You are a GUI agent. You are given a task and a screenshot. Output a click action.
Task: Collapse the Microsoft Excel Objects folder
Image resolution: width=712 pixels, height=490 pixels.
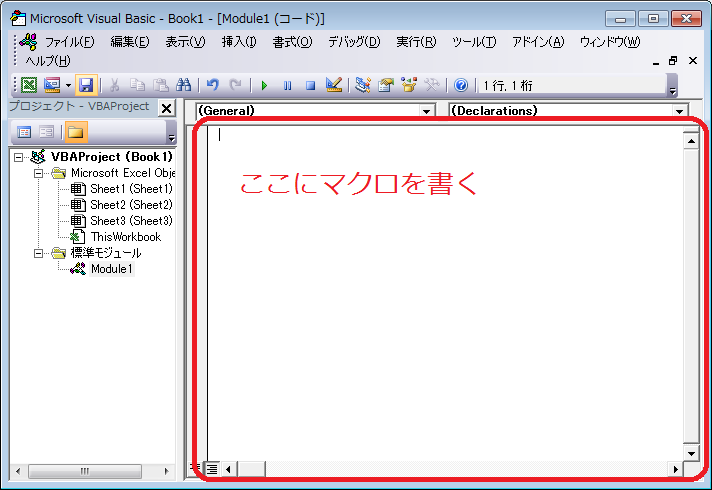[x=39, y=173]
